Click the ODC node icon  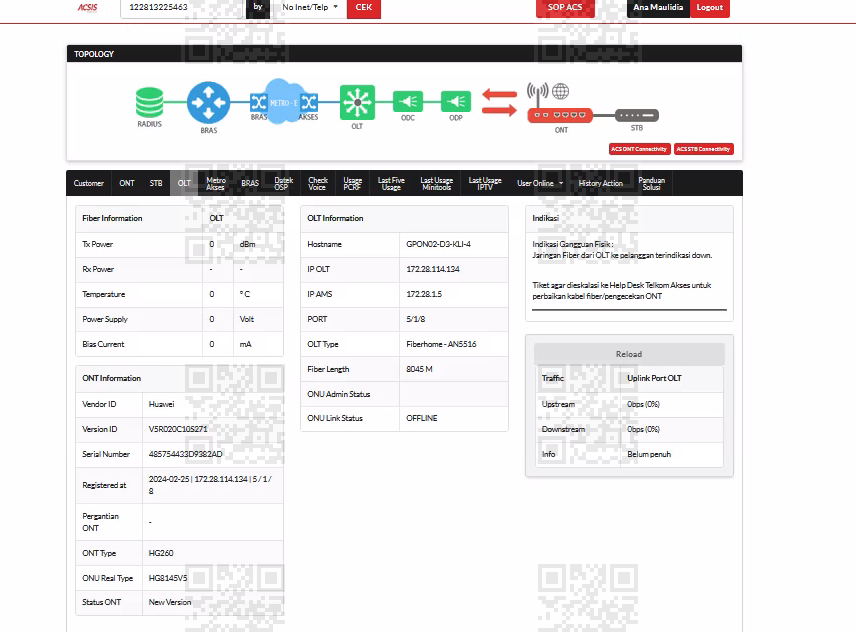408,102
